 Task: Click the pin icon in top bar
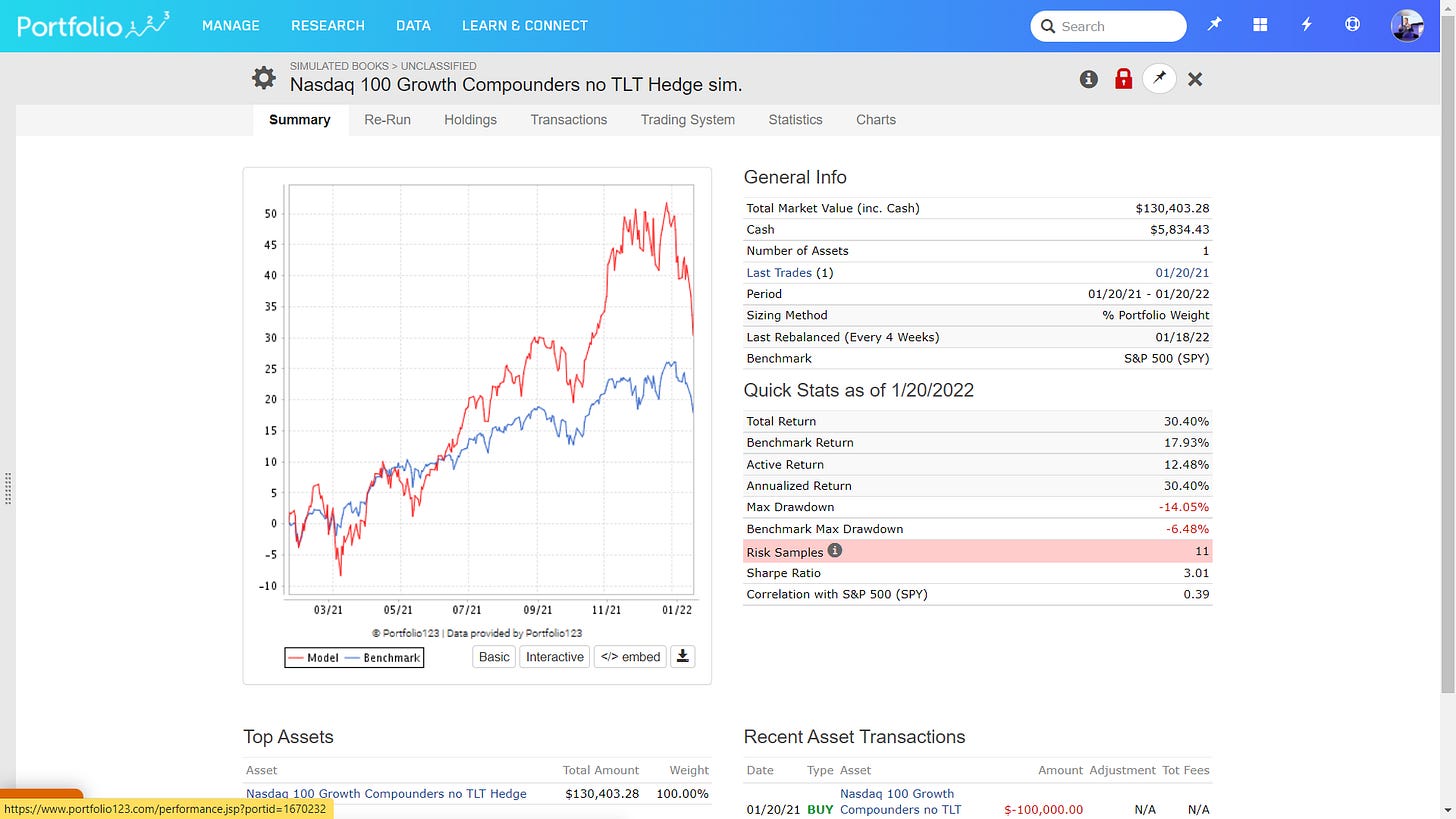point(1214,25)
